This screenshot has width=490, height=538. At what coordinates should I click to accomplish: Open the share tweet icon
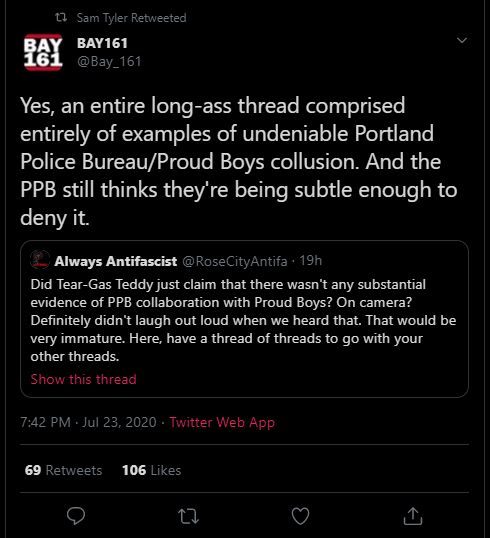(413, 516)
